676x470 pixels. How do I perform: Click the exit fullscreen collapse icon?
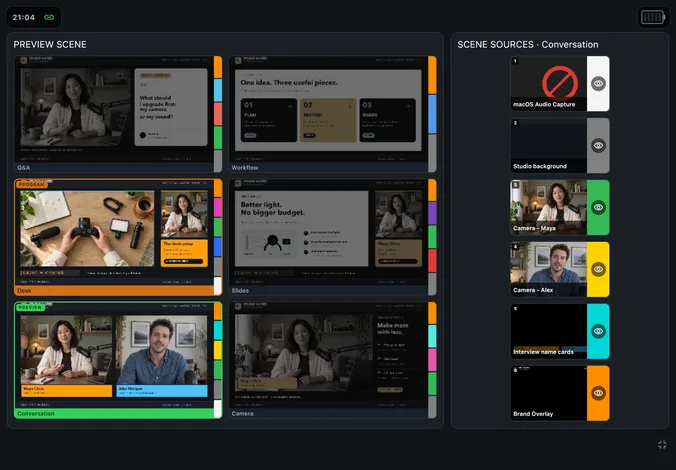(662, 445)
